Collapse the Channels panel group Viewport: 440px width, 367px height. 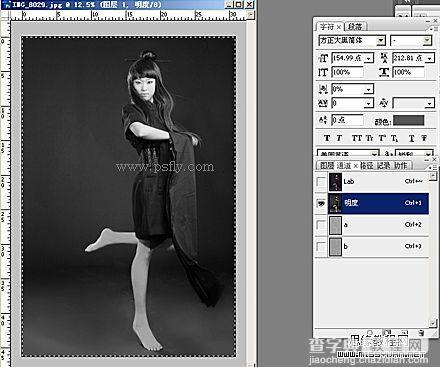click(x=428, y=160)
